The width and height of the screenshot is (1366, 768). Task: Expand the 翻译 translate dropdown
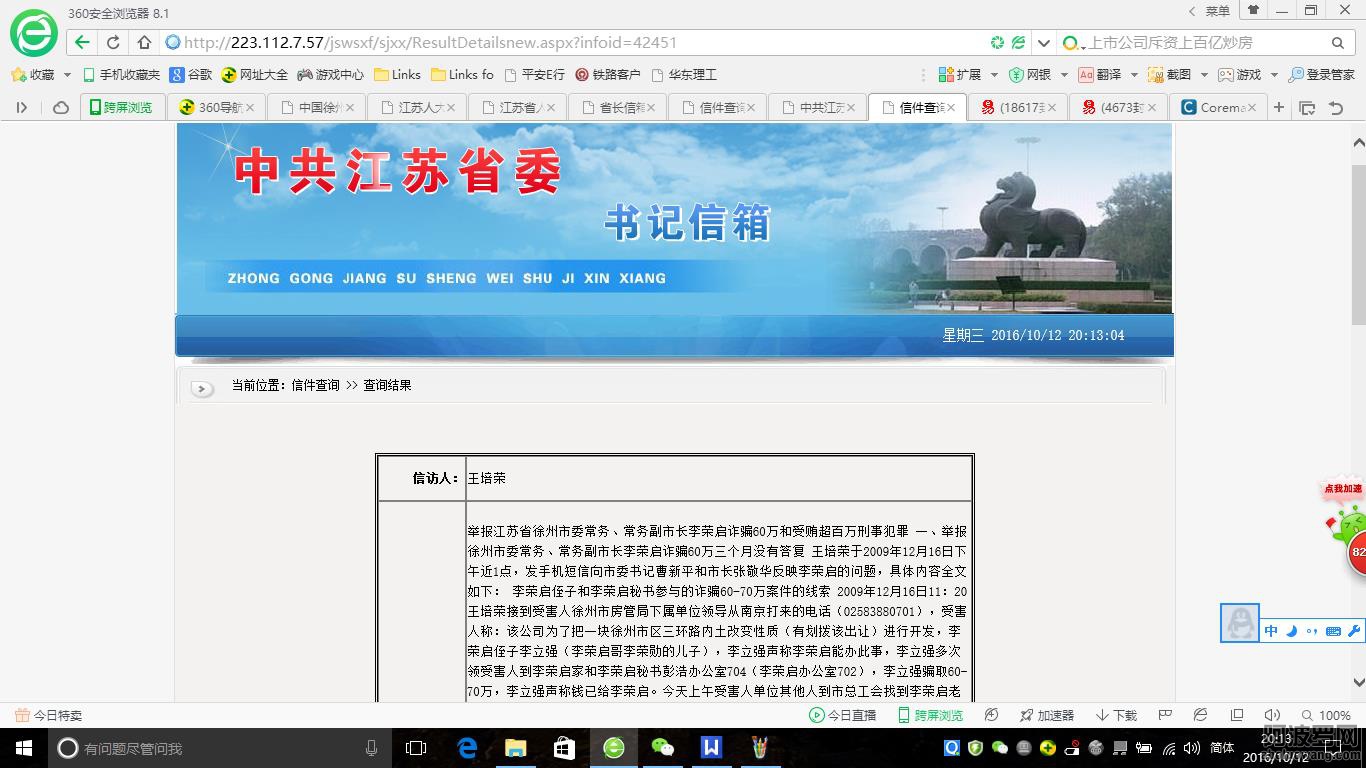[1133, 75]
